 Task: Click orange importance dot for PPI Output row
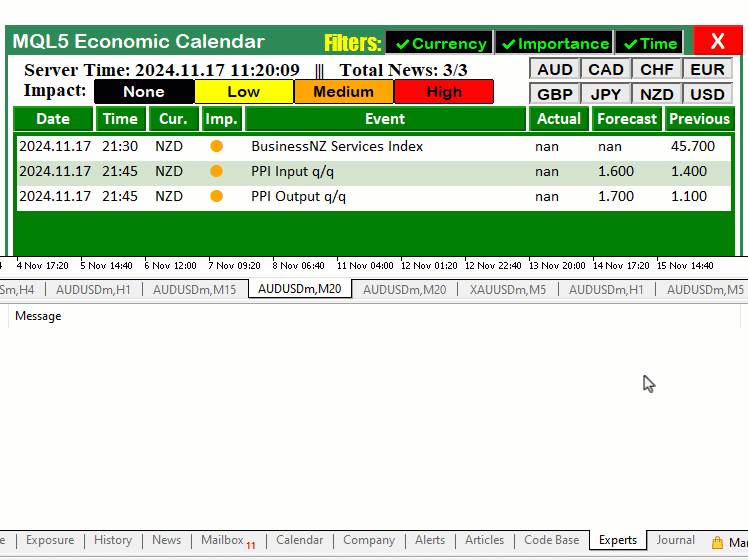click(217, 196)
